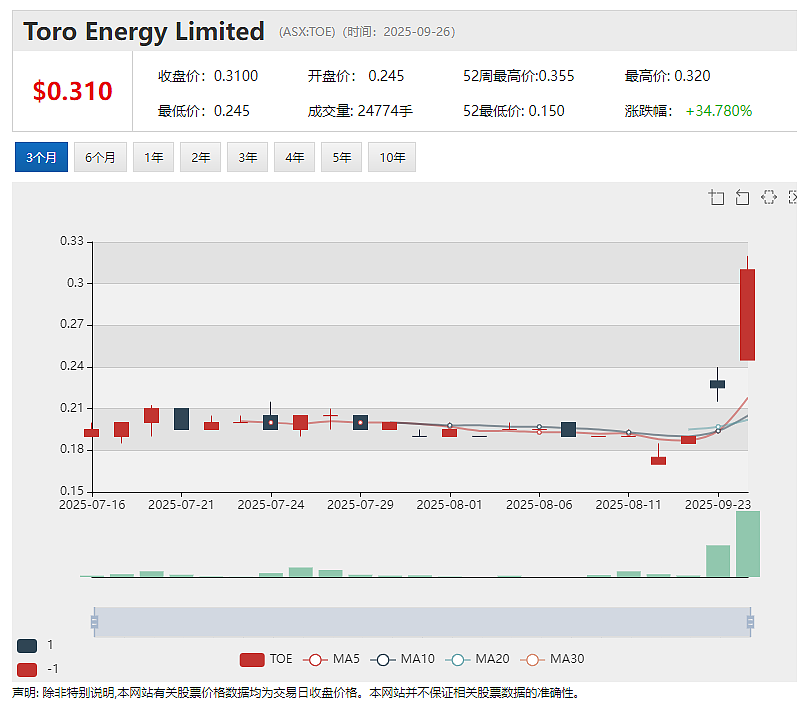The image size is (811, 718).
Task: Choose the 5年 range tab
Action: tap(341, 157)
